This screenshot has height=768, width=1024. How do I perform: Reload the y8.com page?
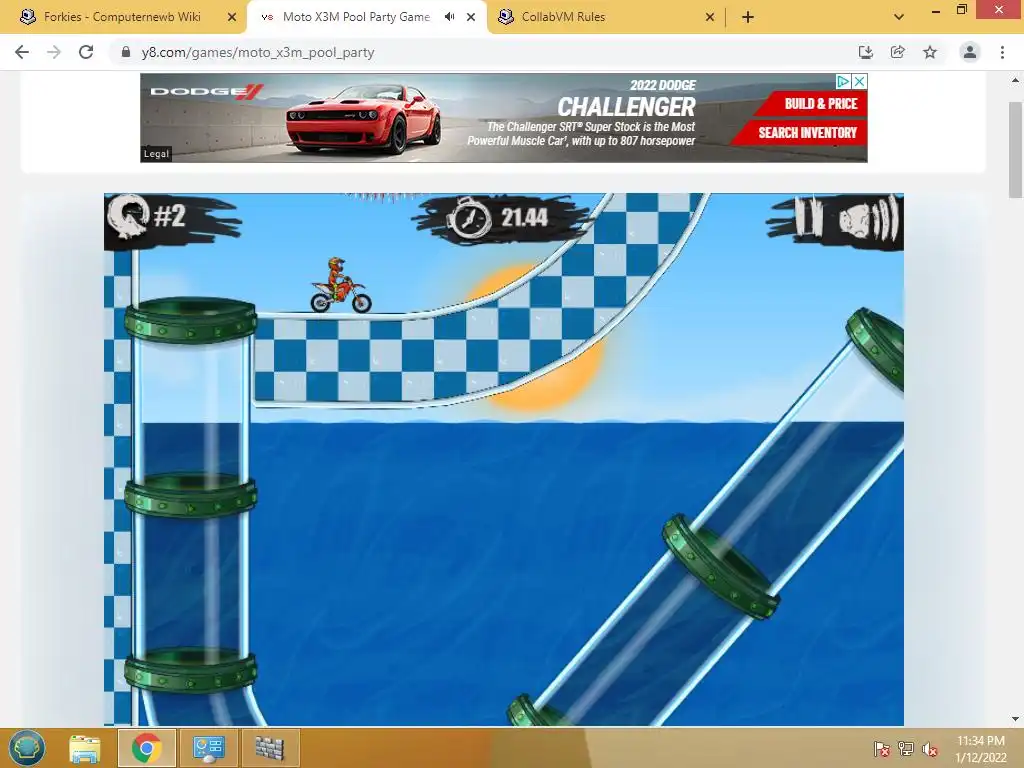point(86,52)
